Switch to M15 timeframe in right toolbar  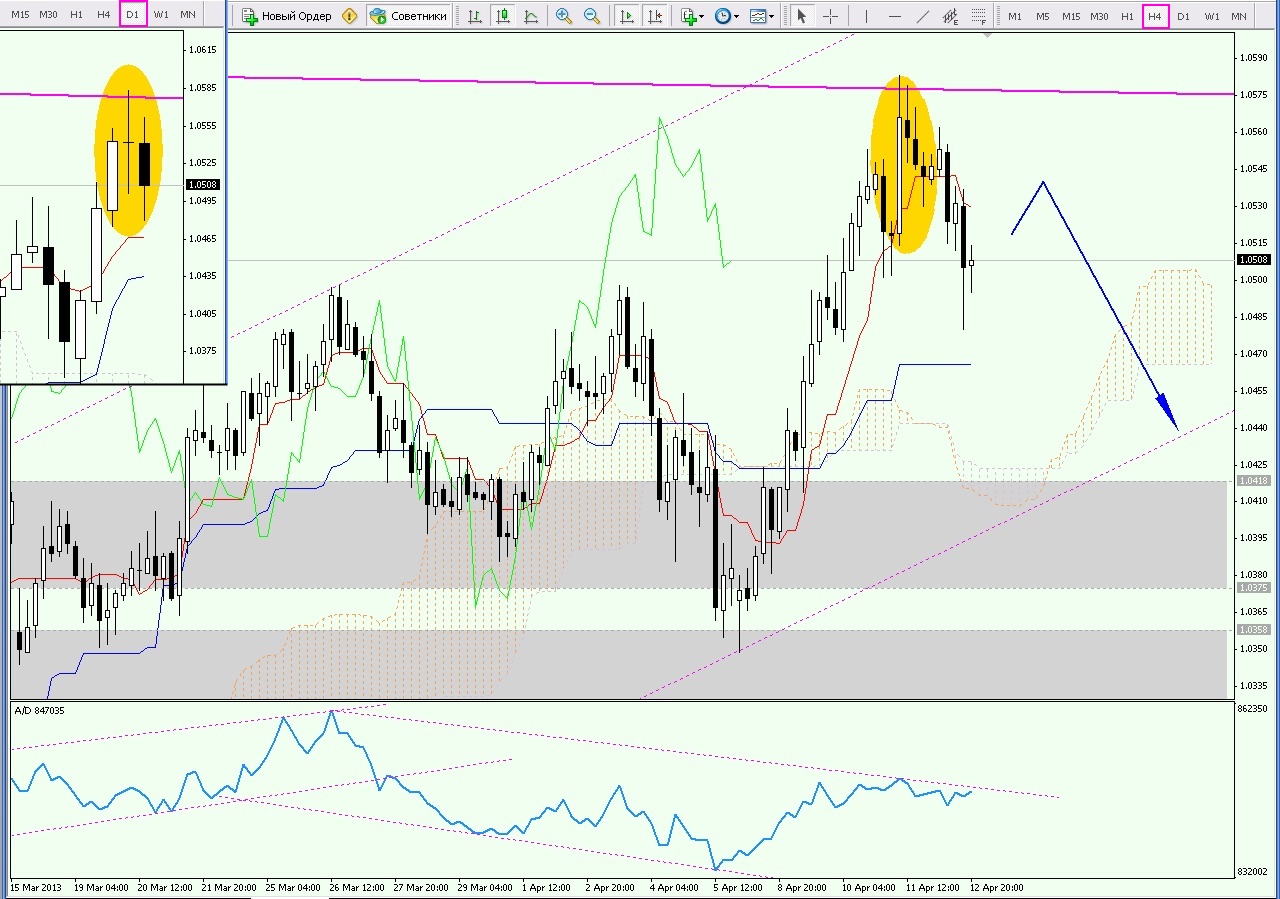click(1071, 16)
